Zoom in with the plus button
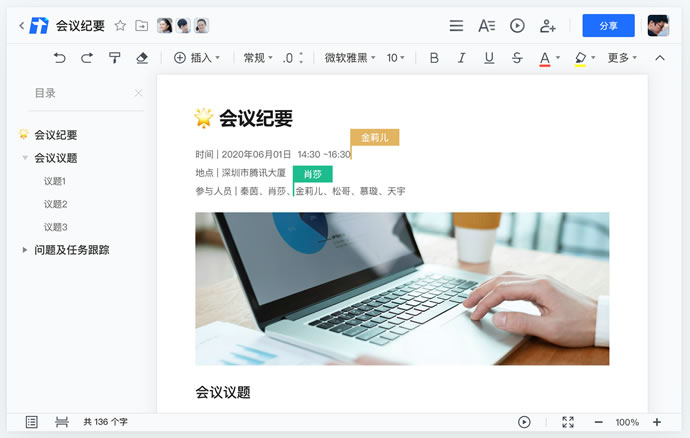Image resolution: width=690 pixels, height=438 pixels. click(x=657, y=422)
